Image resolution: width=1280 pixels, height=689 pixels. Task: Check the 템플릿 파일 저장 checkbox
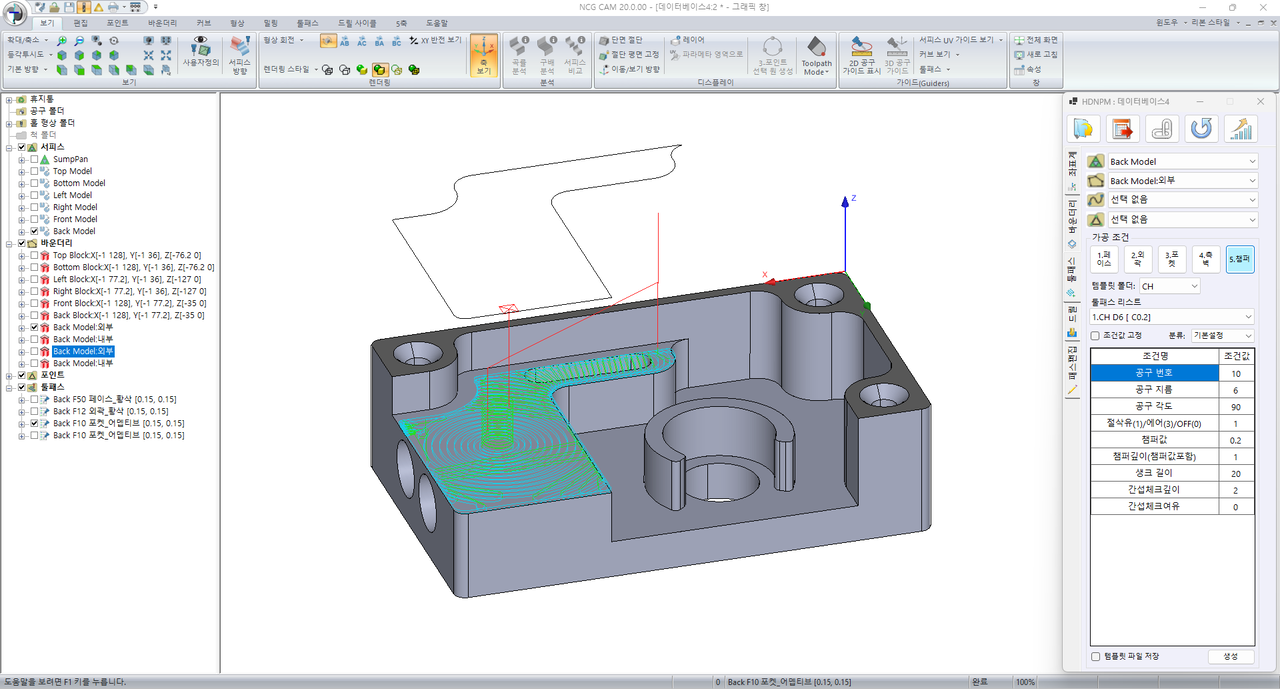1096,657
